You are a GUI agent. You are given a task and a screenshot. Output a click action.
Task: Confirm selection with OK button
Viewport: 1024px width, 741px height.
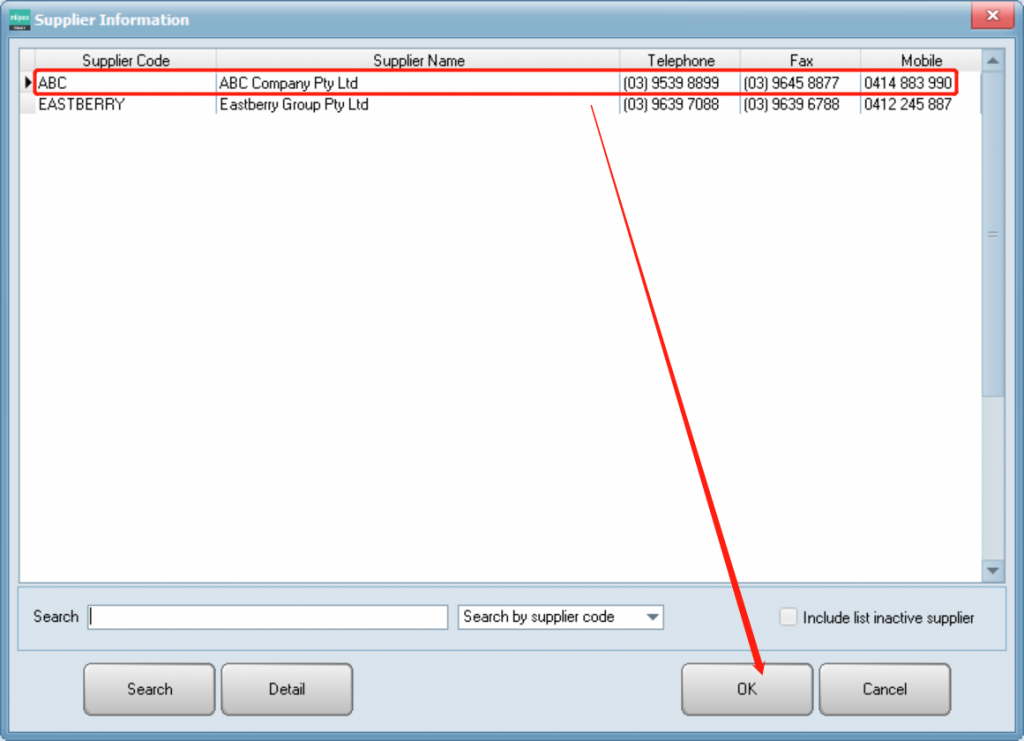pyautogui.click(x=746, y=689)
